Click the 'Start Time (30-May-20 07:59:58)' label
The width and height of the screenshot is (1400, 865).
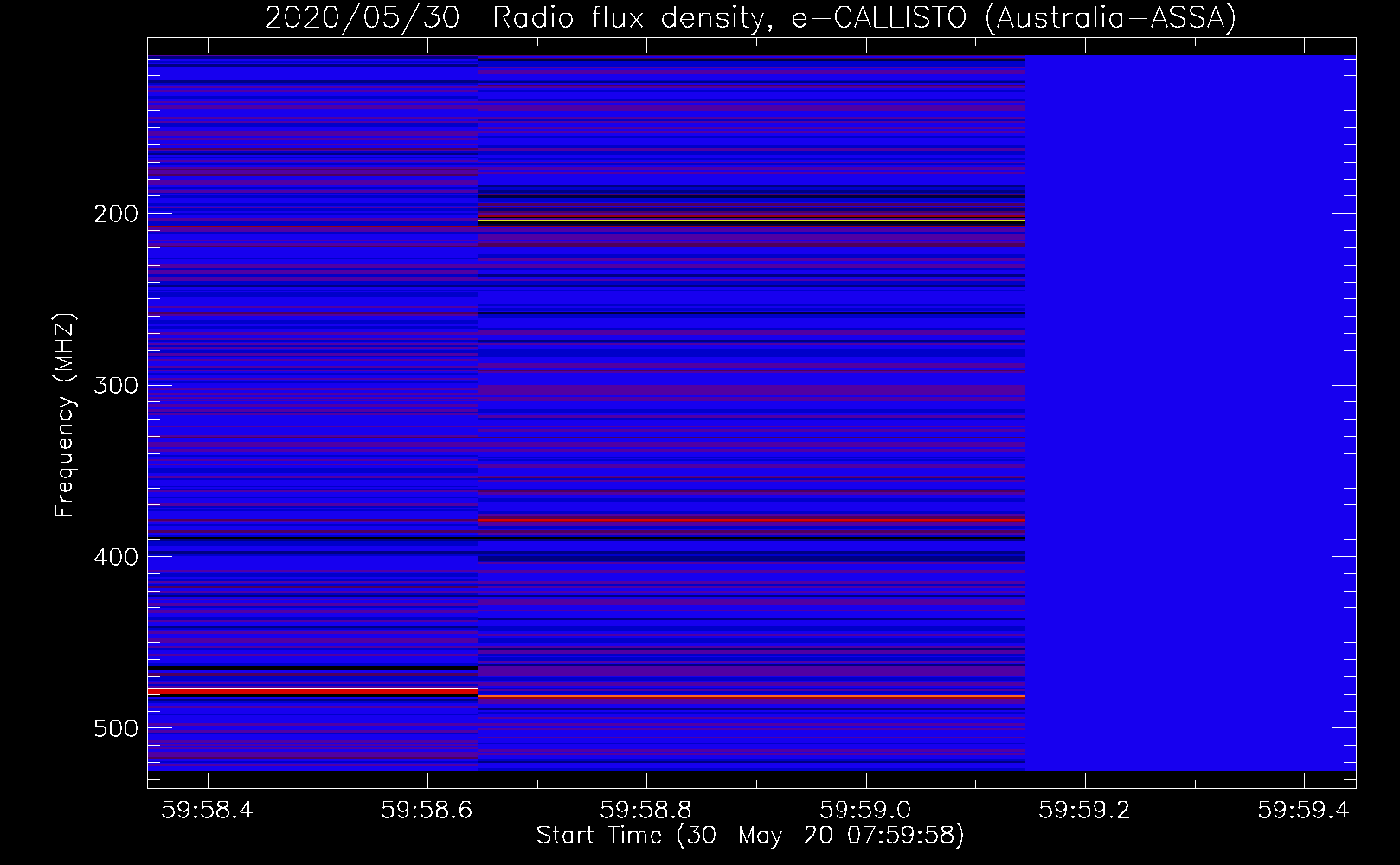point(750,835)
